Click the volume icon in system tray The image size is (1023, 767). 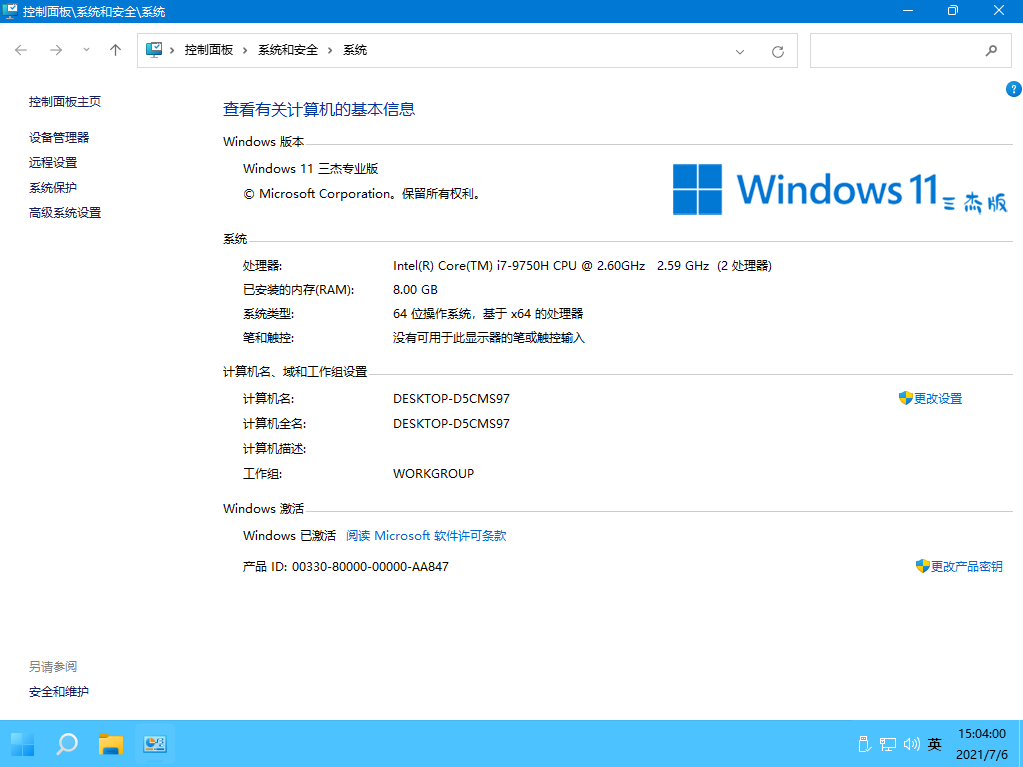point(911,744)
